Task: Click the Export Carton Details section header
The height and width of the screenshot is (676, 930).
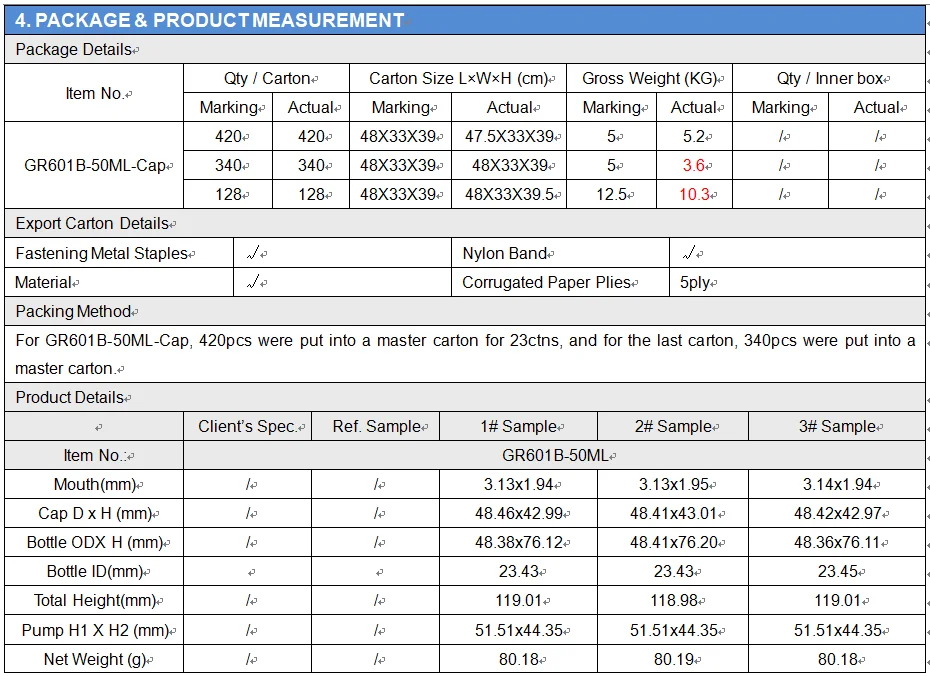Action: pos(92,224)
